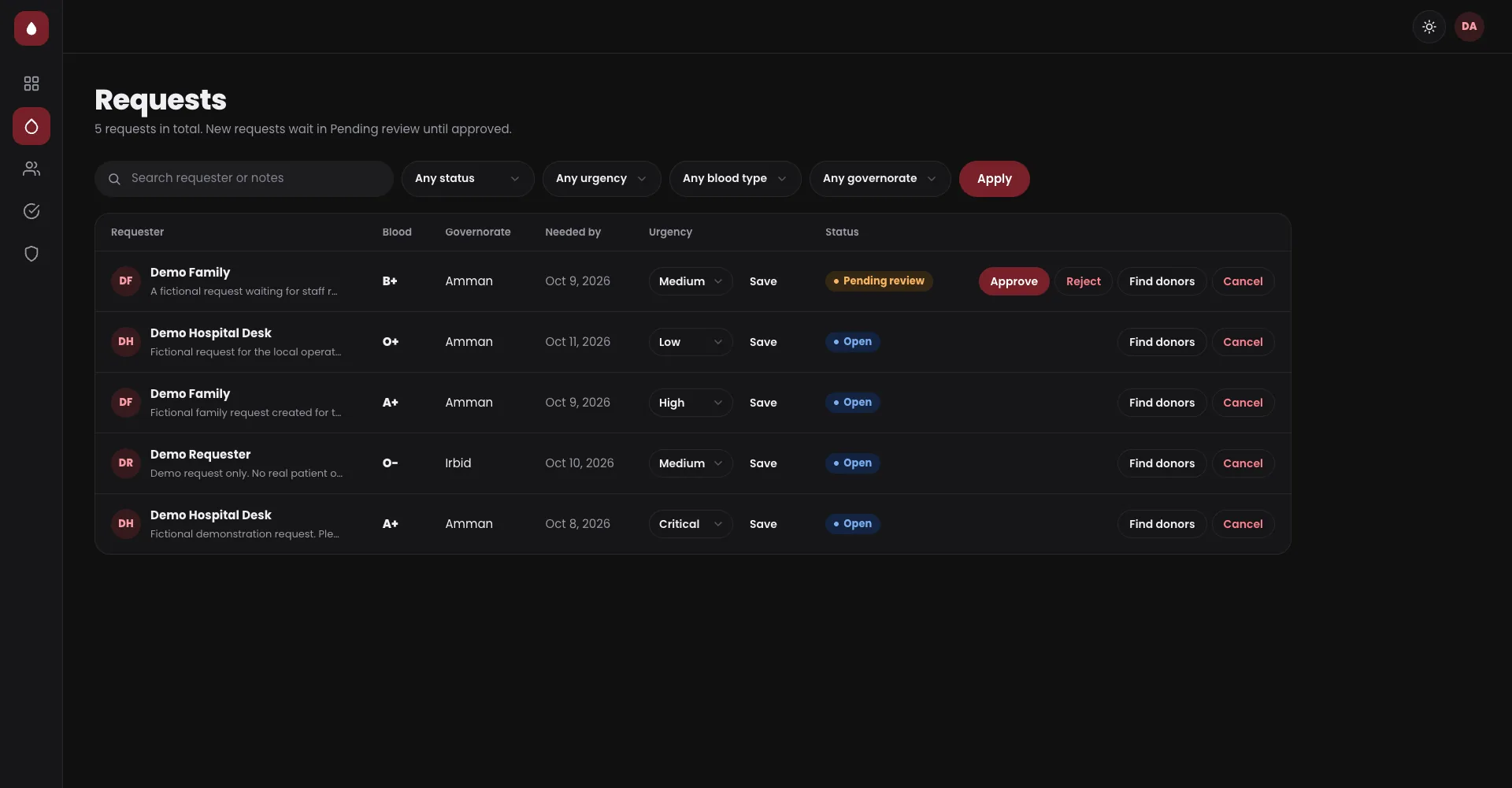Viewport: 1512px width, 788px height.
Task: Change urgency dropdown showing Low
Action: click(x=691, y=342)
